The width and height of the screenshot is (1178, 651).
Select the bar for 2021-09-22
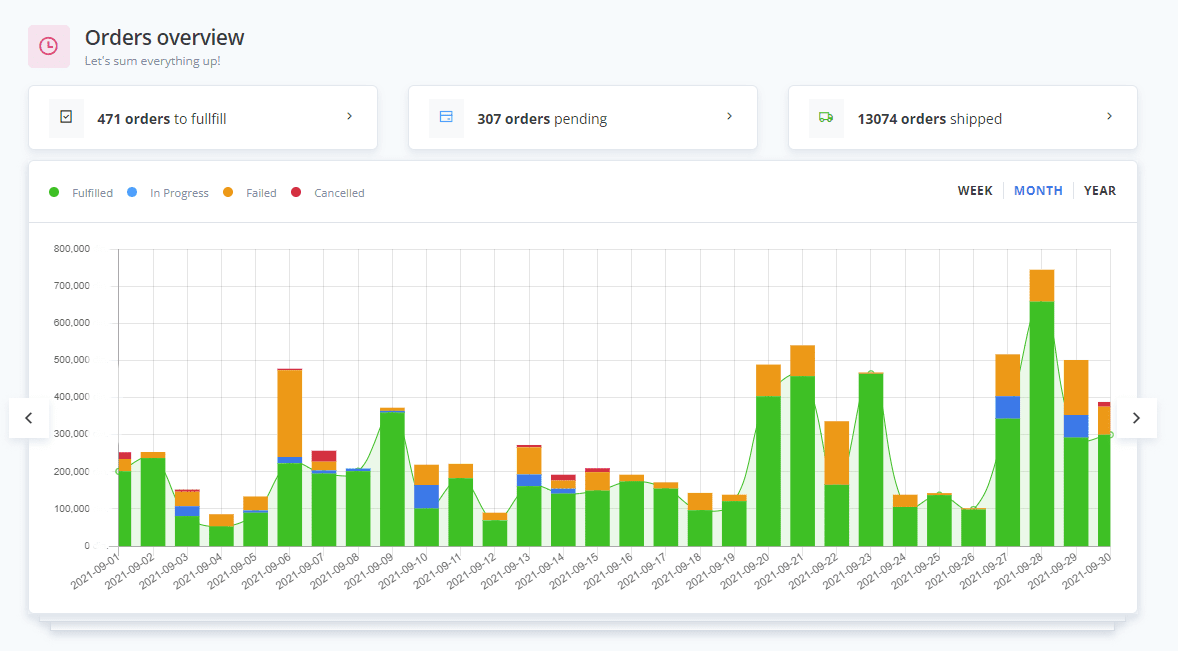836,484
